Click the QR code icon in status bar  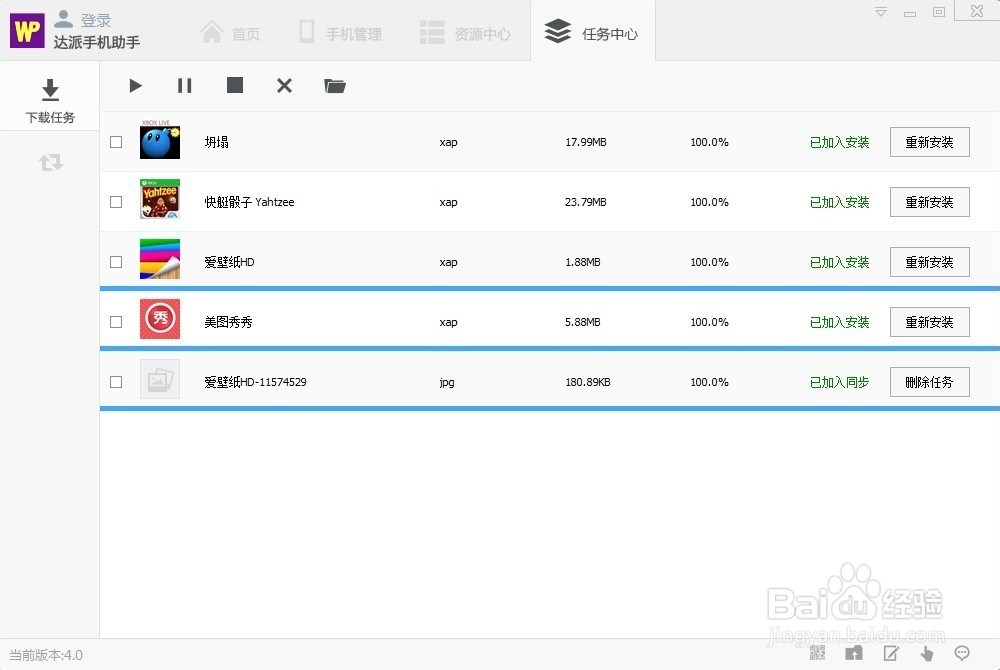pos(818,653)
